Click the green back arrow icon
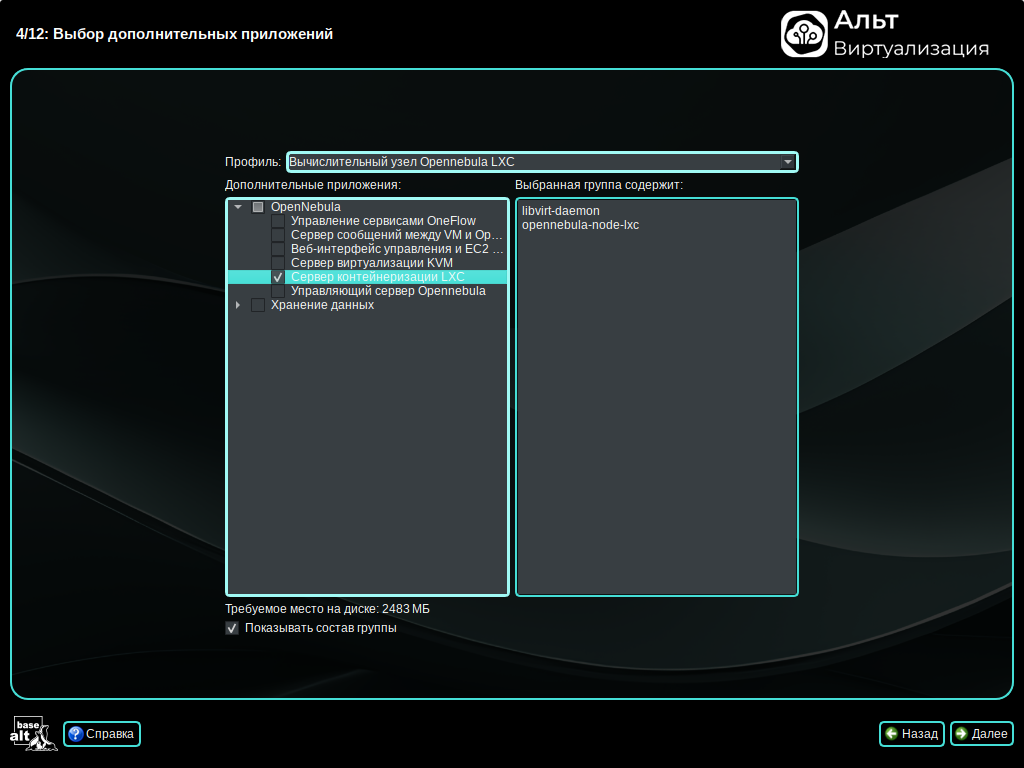This screenshot has width=1024, height=768. point(891,734)
